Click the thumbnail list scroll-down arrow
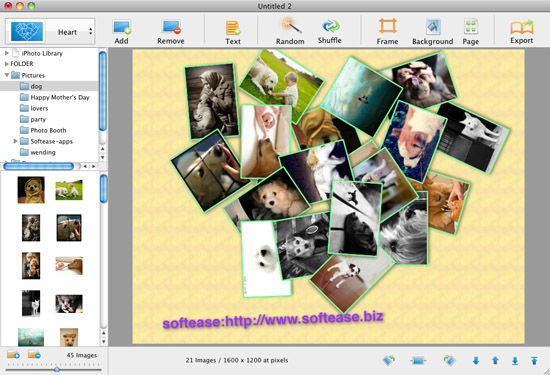 (103, 341)
